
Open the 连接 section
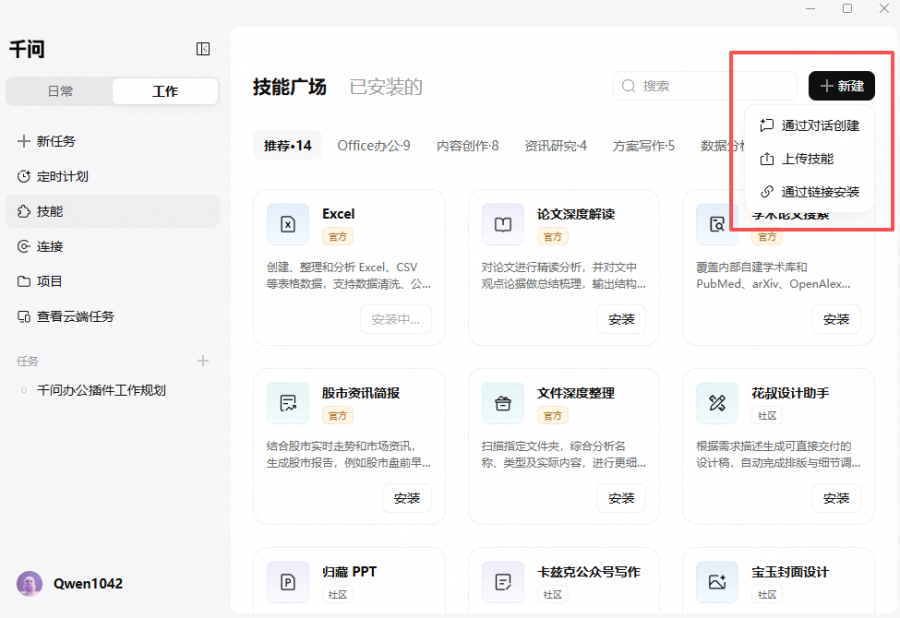pos(112,247)
